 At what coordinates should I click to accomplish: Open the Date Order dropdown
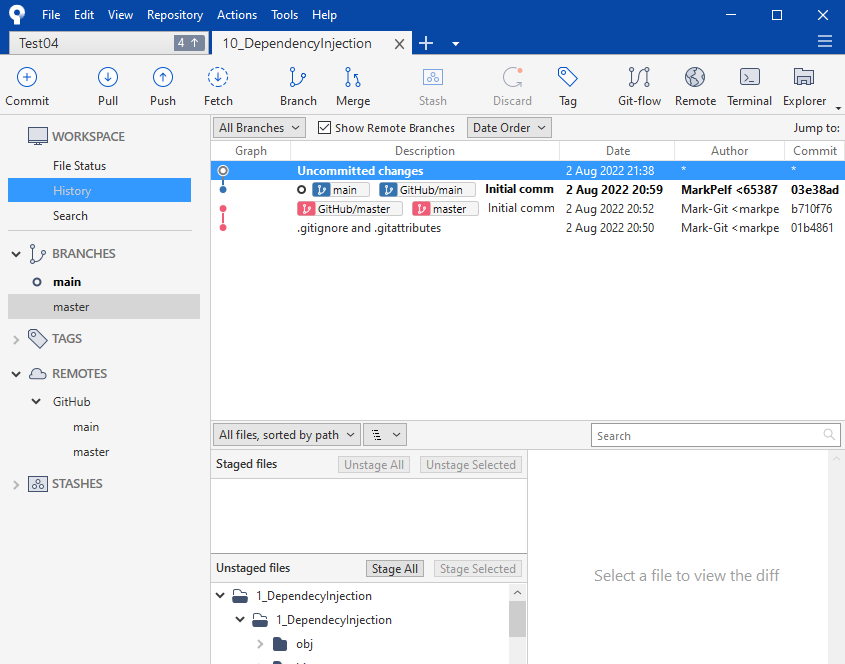coord(509,128)
